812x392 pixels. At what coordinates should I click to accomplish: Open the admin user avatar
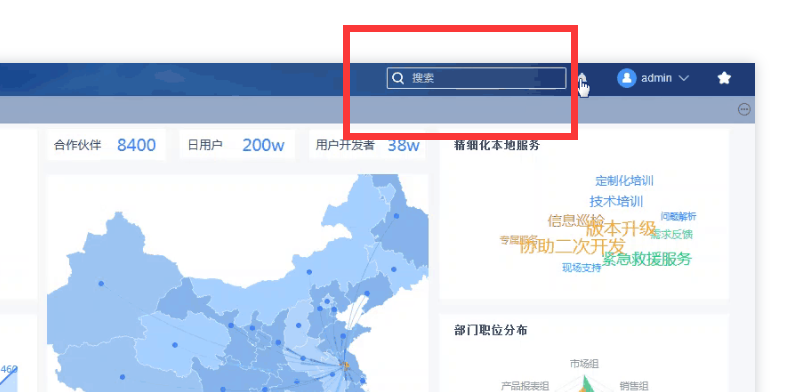pos(627,78)
